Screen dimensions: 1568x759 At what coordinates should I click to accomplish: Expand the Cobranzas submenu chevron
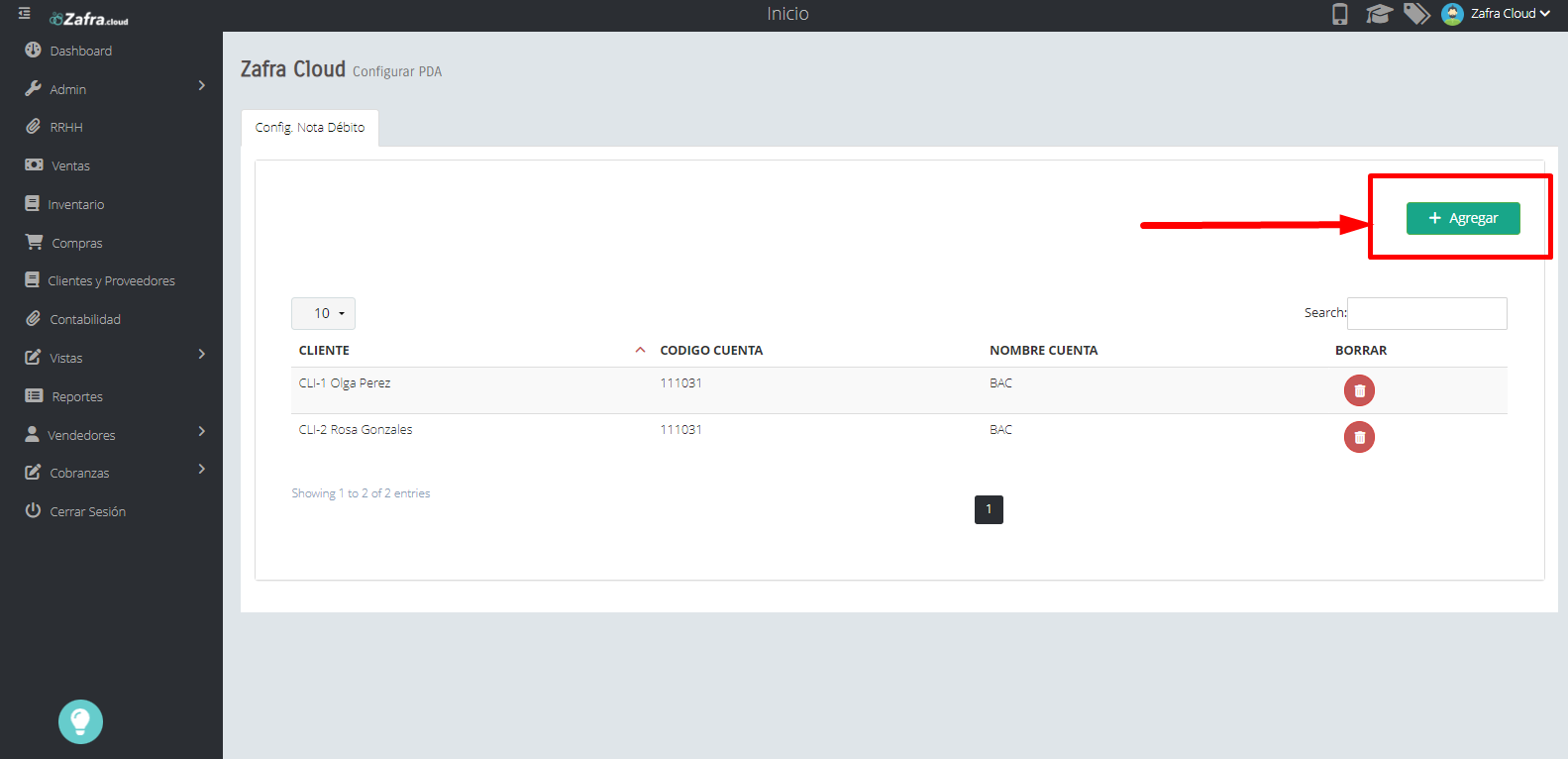[x=202, y=469]
